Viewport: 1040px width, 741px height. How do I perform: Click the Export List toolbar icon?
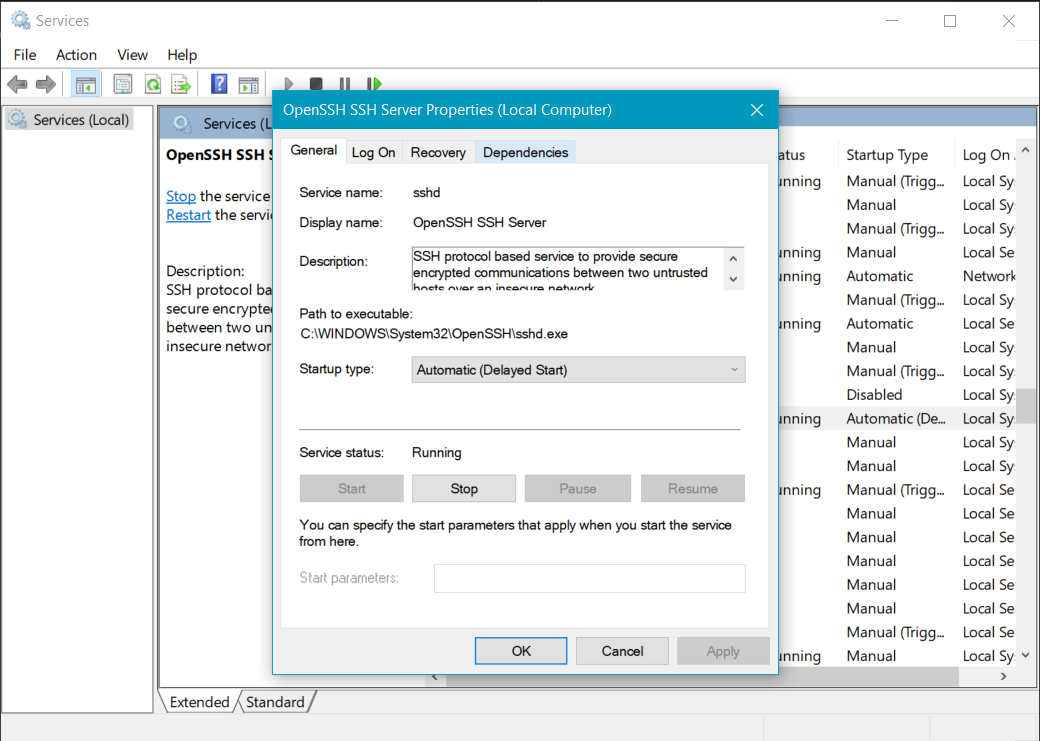coord(181,84)
